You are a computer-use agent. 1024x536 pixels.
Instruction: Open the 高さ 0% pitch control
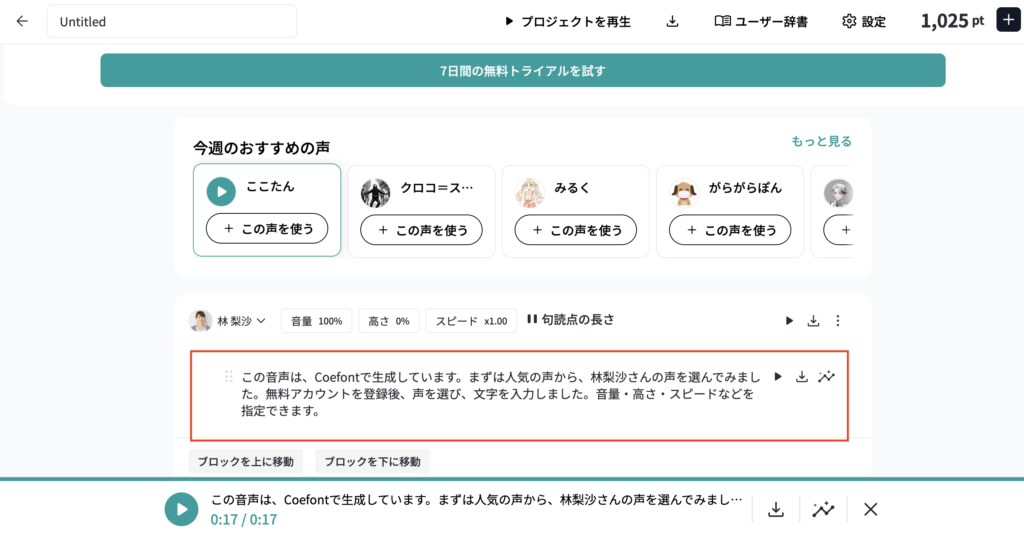click(x=388, y=321)
